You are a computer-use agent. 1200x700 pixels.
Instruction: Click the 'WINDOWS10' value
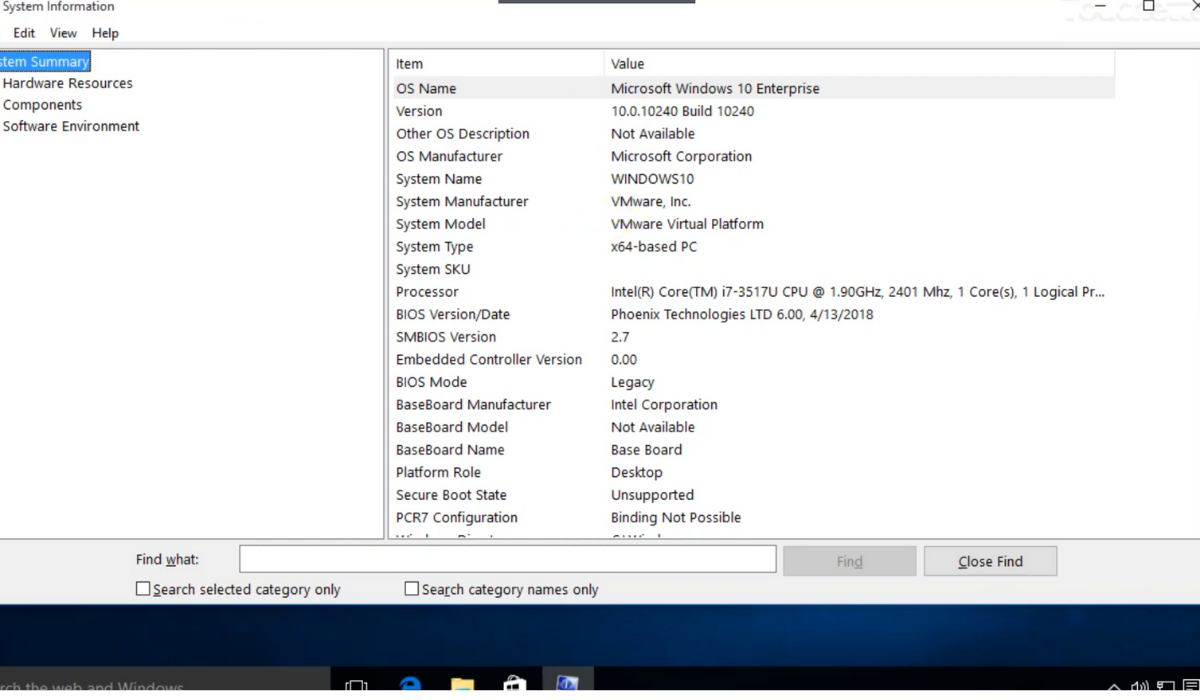pos(652,179)
